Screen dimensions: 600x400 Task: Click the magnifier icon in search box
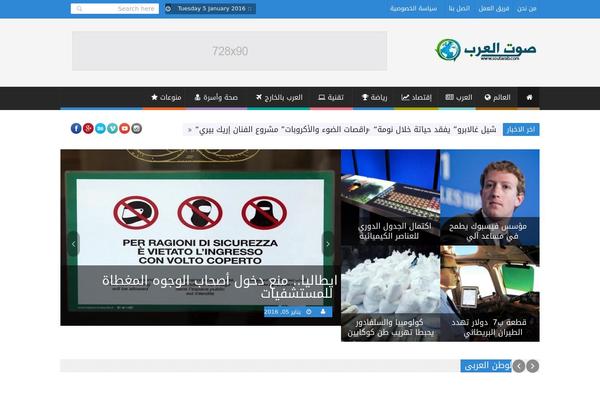point(79,8)
